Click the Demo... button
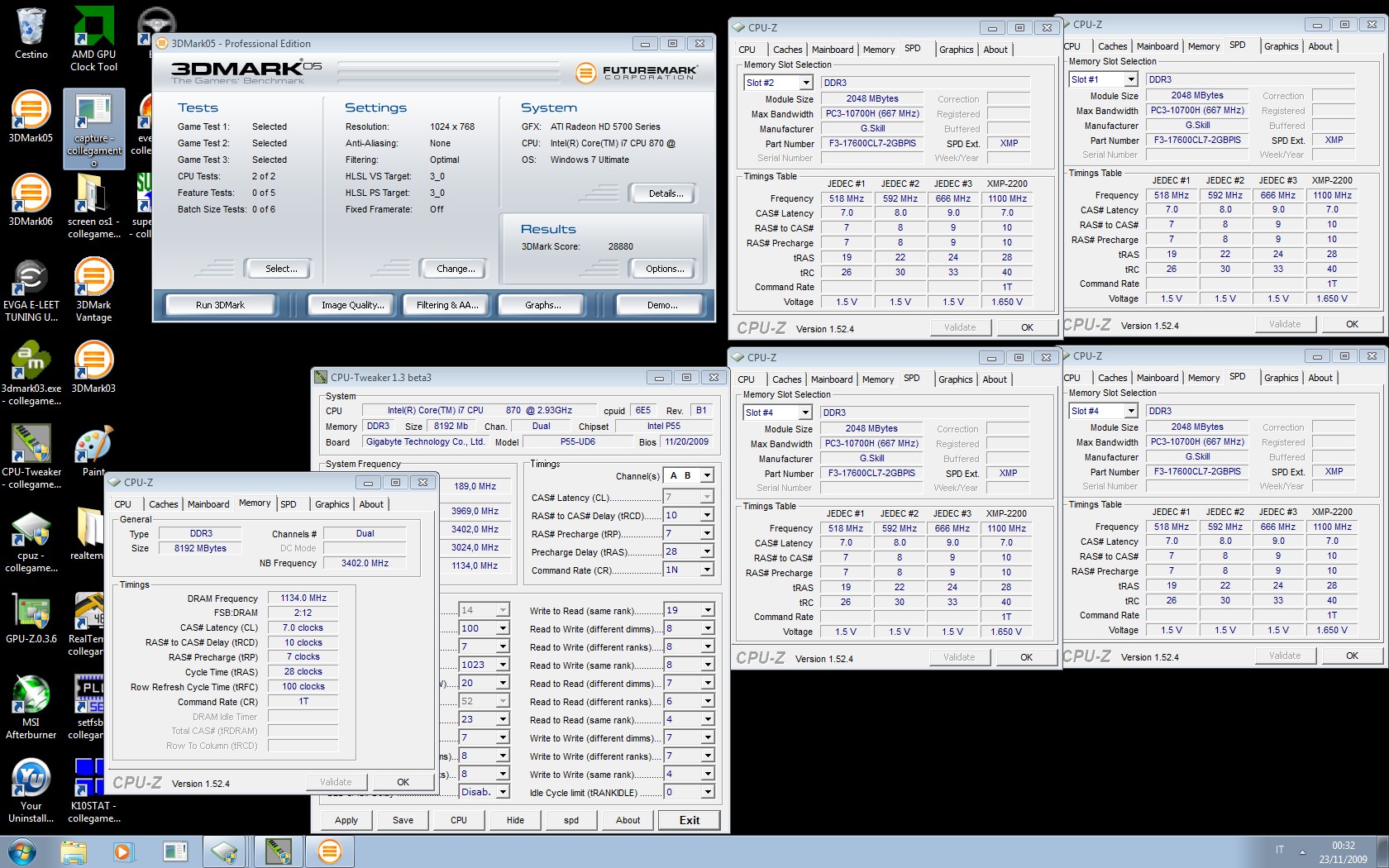The height and width of the screenshot is (868, 1389). 662,305
